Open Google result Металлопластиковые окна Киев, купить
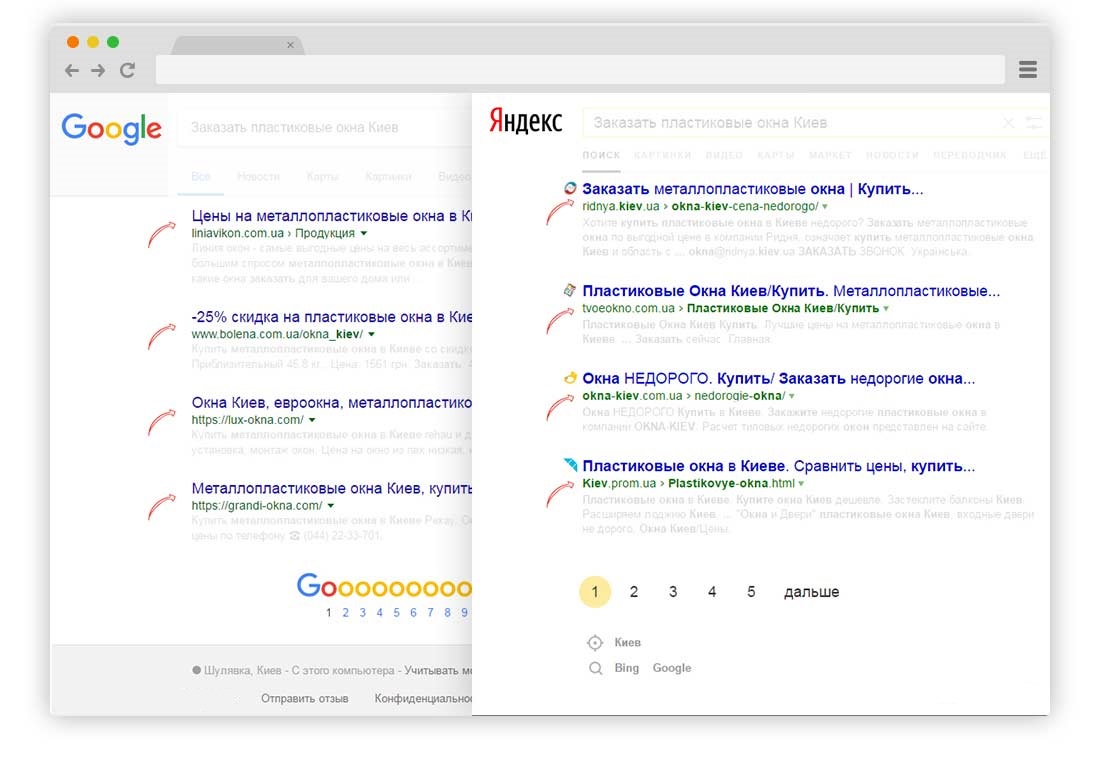1100x775 pixels. 332,488
